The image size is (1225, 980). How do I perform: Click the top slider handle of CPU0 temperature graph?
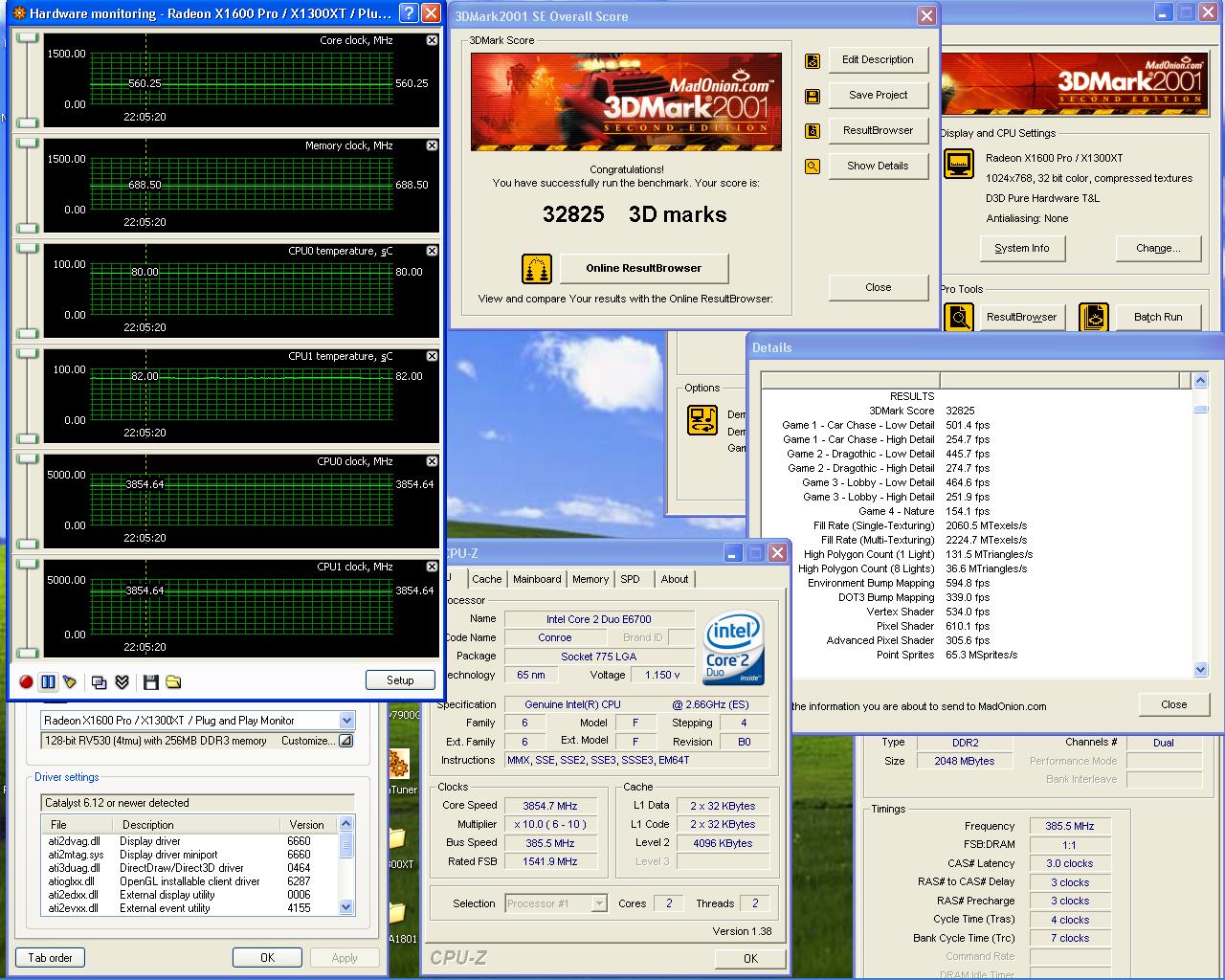tap(27, 248)
